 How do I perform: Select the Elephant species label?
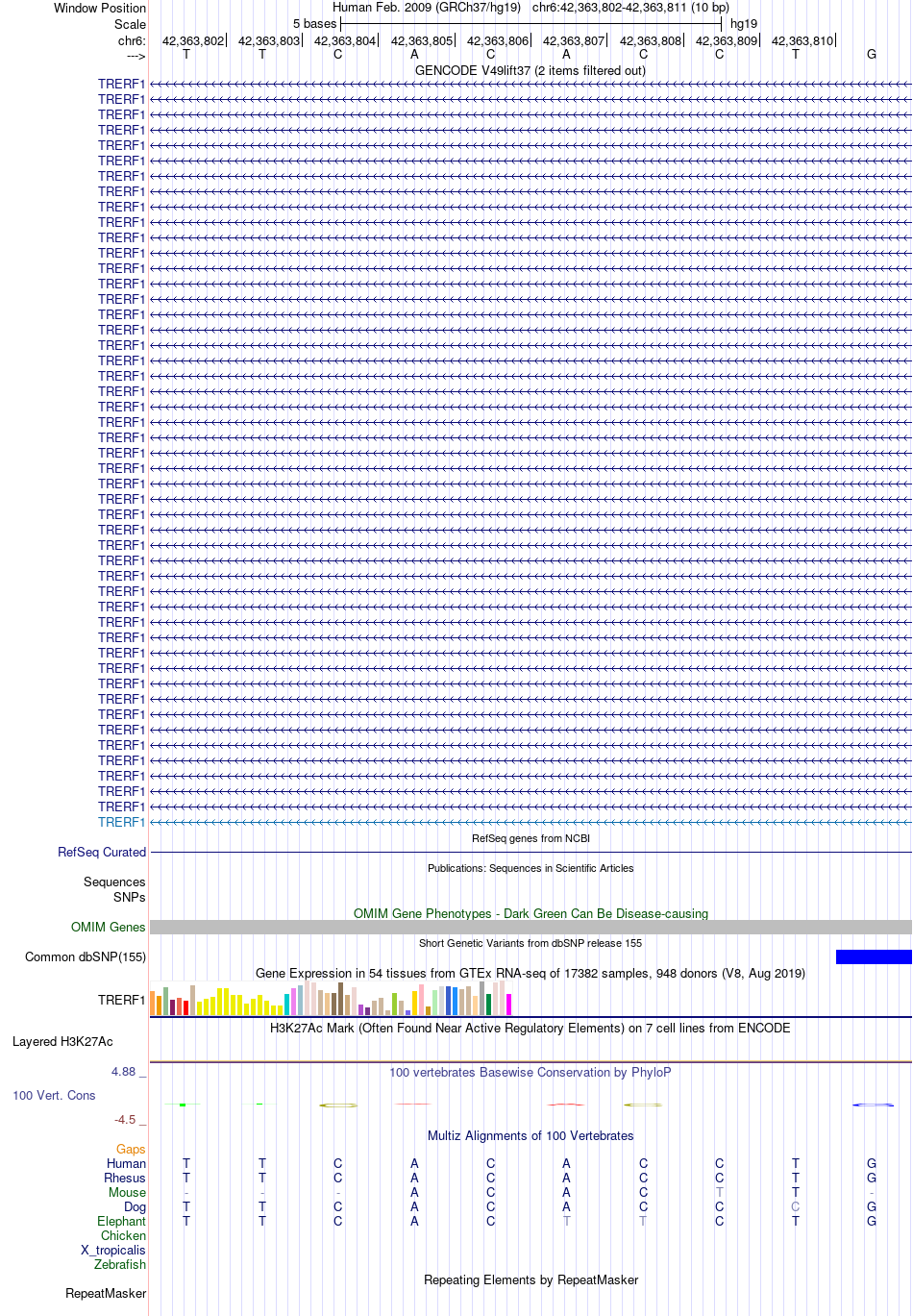pos(122,1221)
